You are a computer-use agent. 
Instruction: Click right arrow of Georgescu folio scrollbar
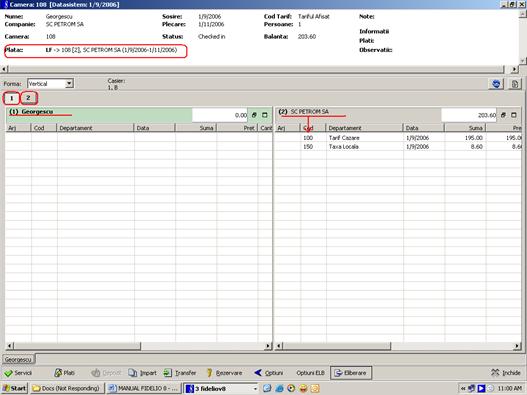tap(268, 346)
